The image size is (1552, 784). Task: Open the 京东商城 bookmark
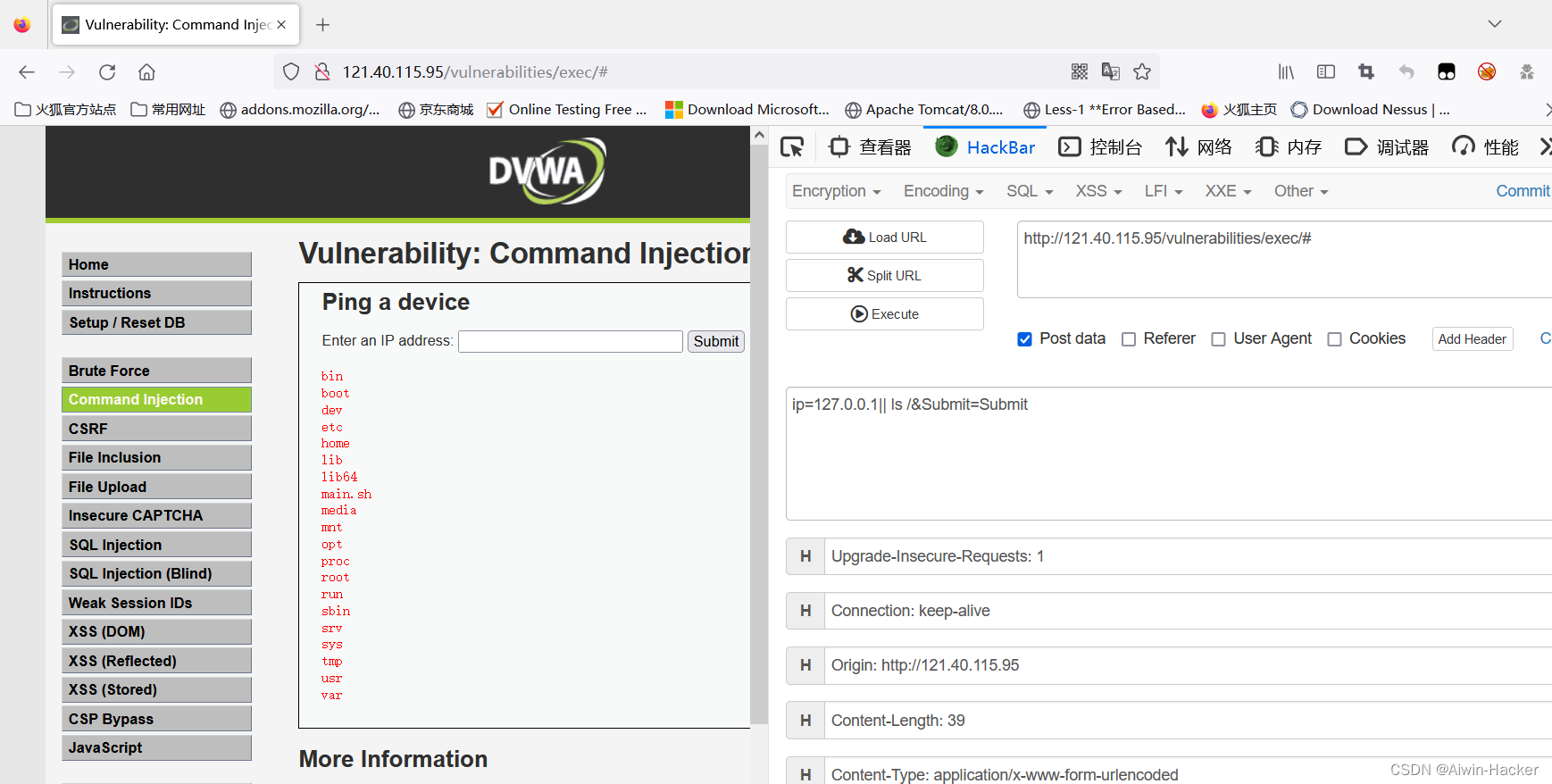coord(436,110)
